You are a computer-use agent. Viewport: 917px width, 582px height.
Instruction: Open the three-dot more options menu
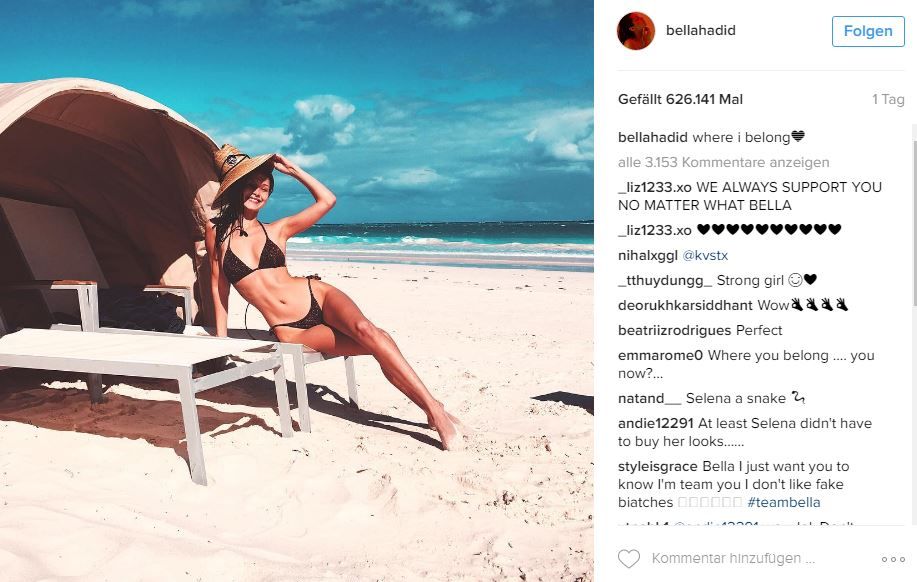pos(893,559)
